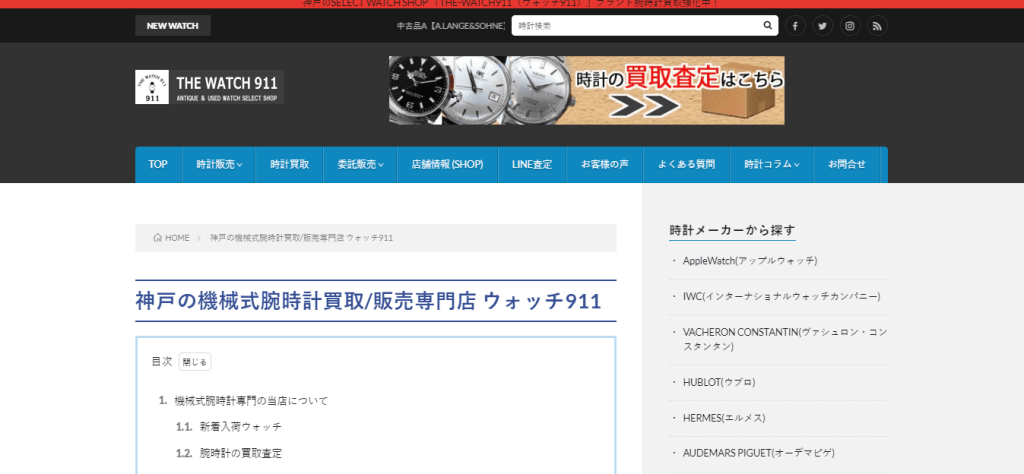Click the 時計検索 search input field
The width and height of the screenshot is (1024, 474).
click(635, 26)
